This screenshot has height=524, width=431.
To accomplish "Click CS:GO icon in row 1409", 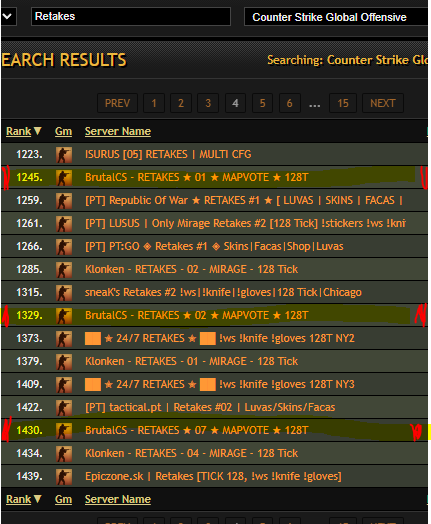I will (x=64, y=385).
